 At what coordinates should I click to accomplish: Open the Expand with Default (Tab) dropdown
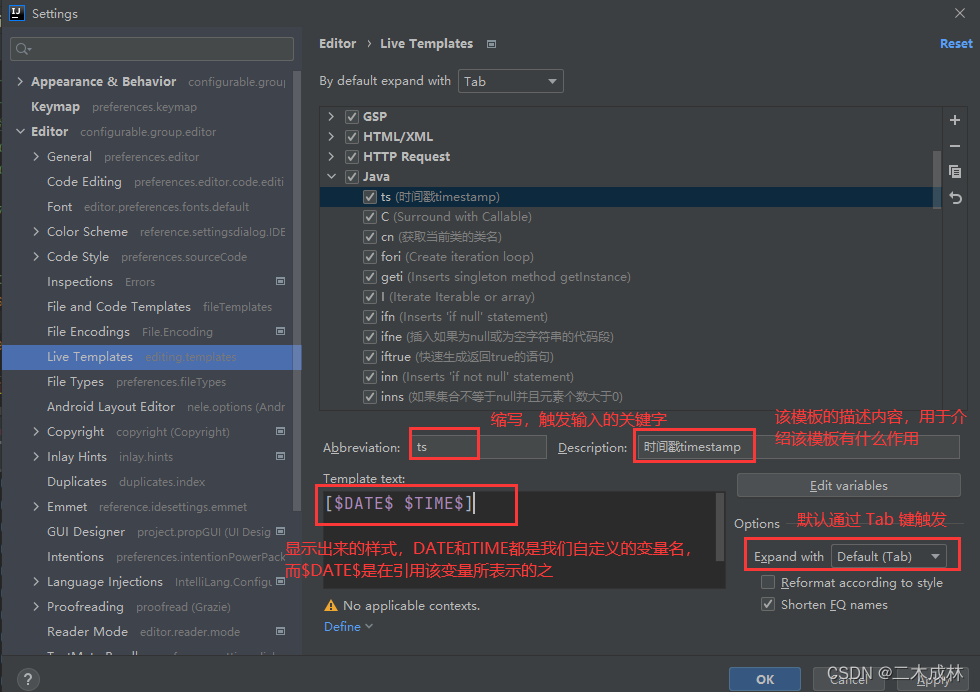tap(888, 556)
